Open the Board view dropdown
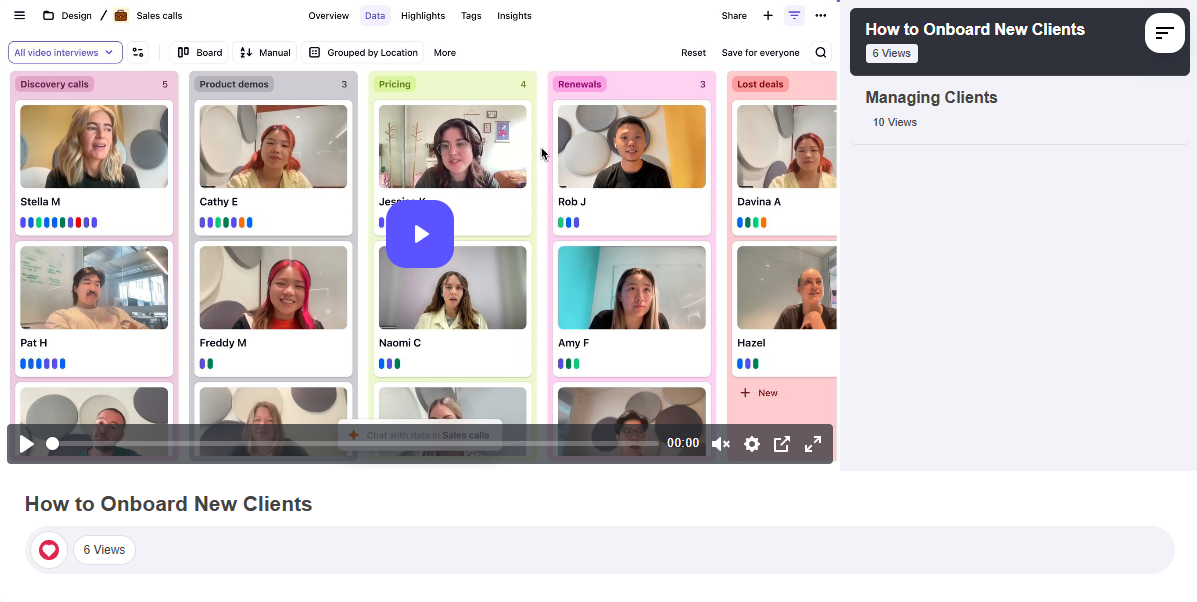1197x602 pixels. [x=201, y=53]
